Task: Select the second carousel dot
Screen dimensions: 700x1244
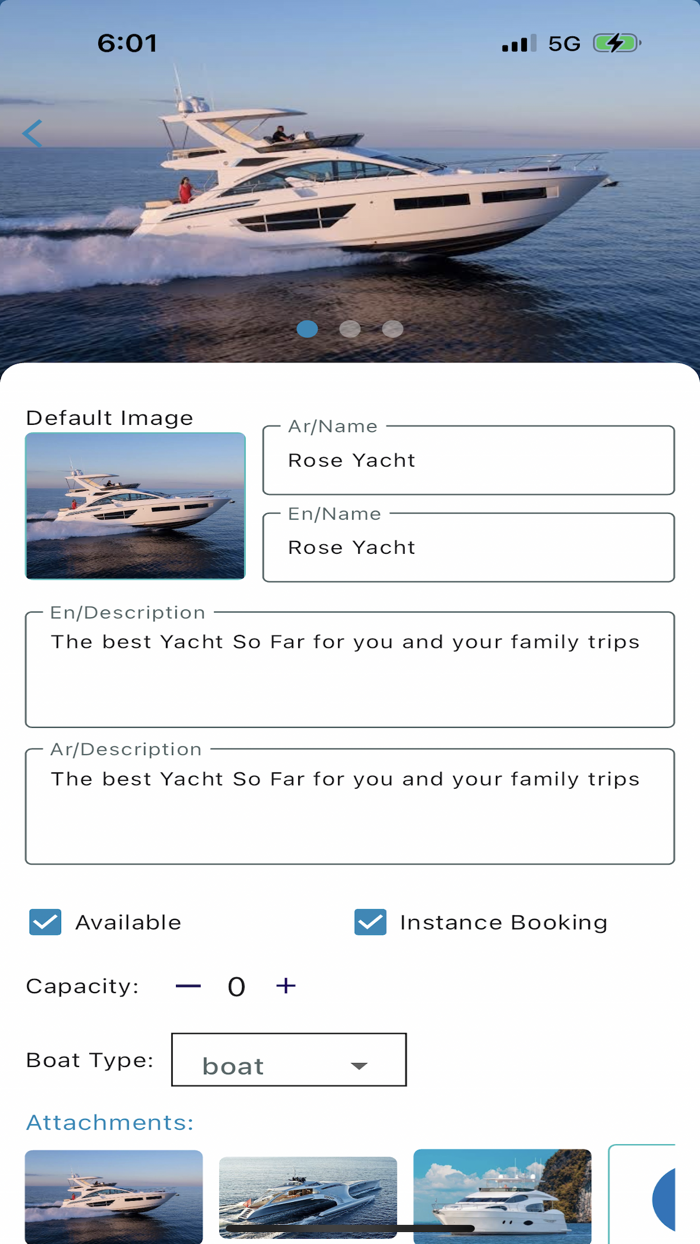Action: click(x=350, y=329)
